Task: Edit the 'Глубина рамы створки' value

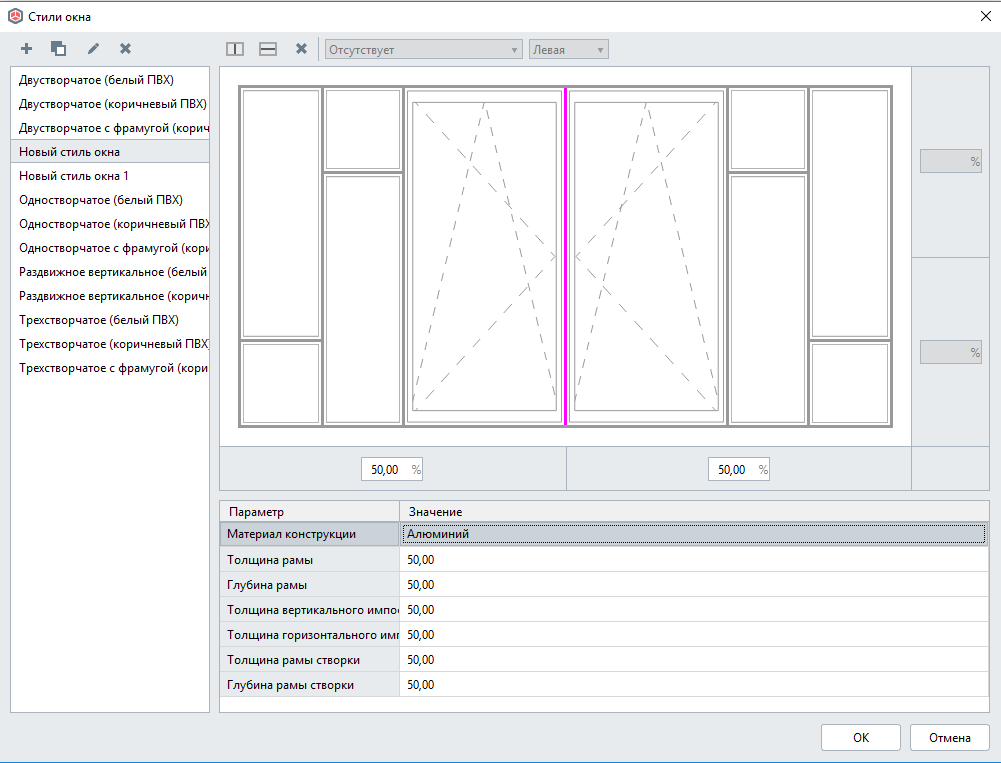Action: tap(693, 684)
